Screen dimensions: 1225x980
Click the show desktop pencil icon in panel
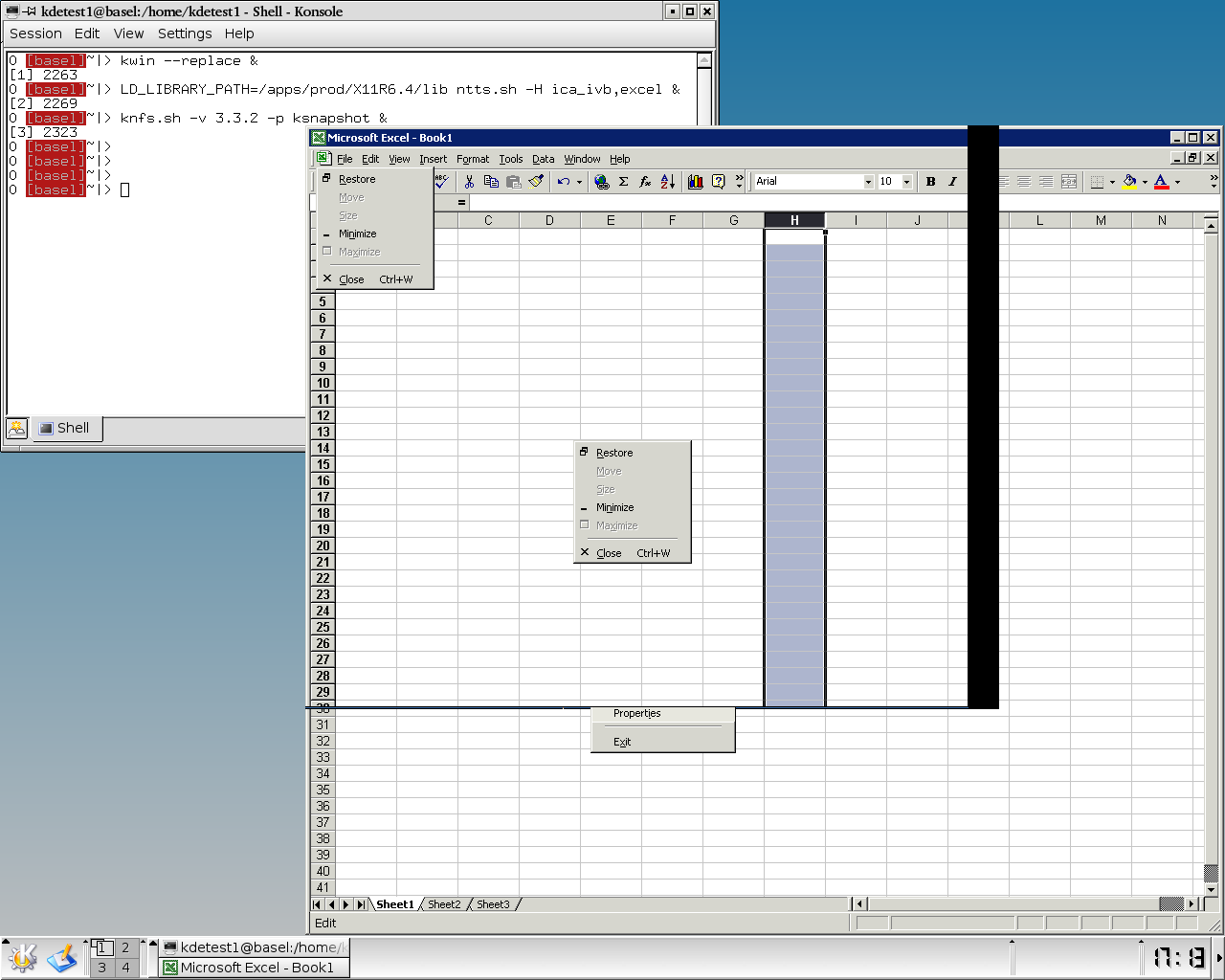(62, 958)
